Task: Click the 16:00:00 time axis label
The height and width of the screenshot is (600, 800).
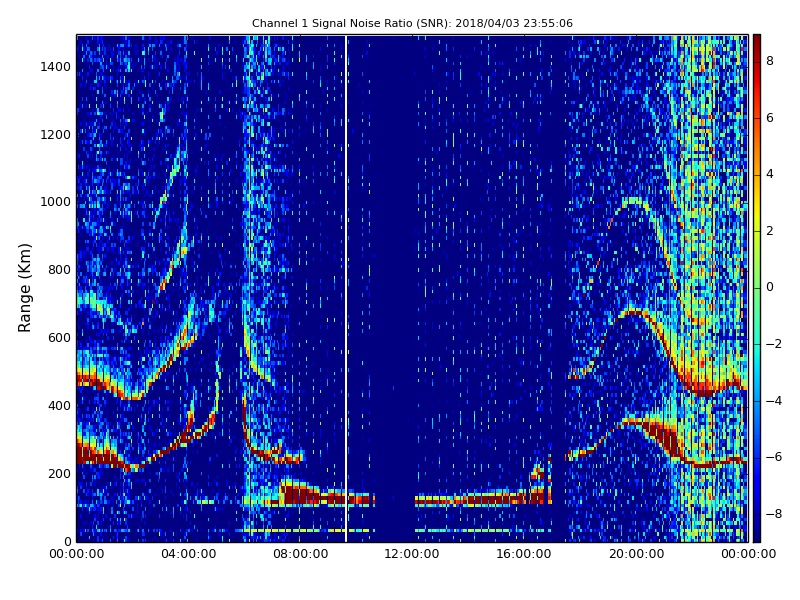Action: pyautogui.click(x=523, y=554)
